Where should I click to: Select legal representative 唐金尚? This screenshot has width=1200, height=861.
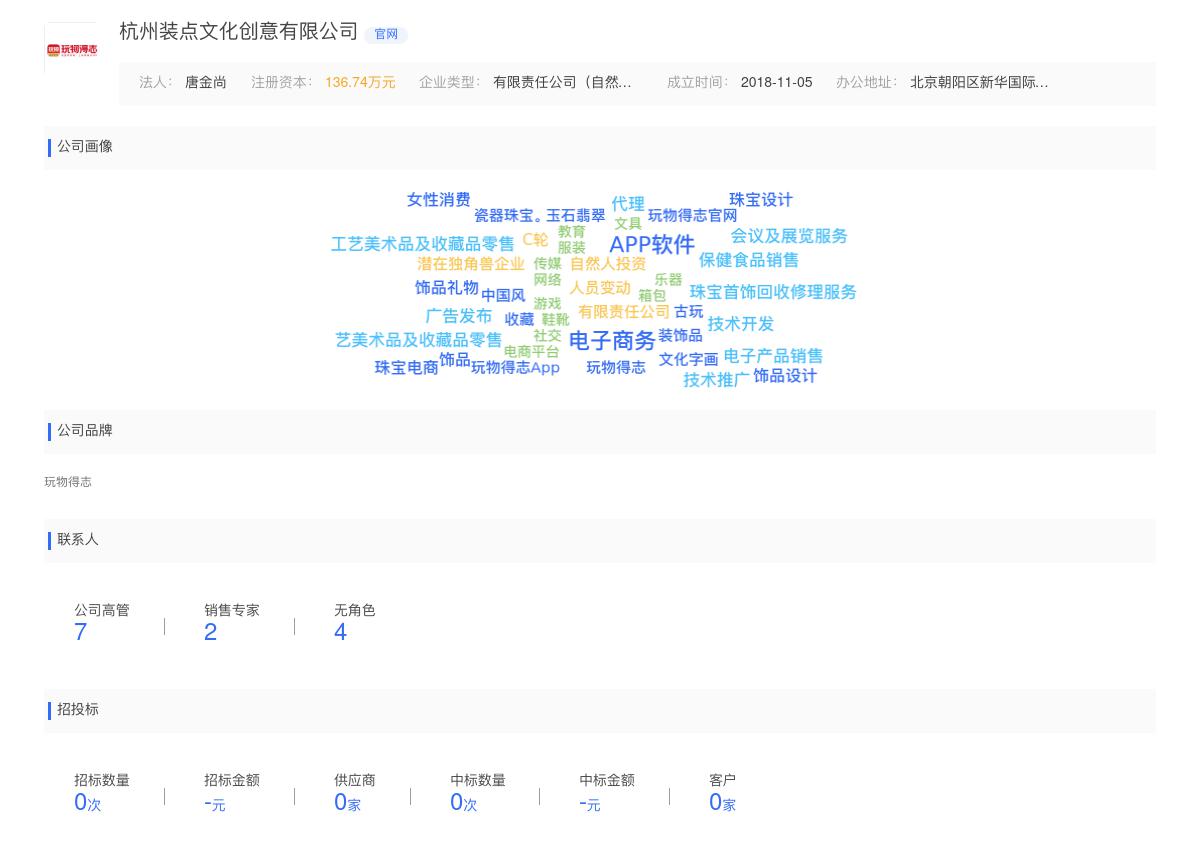206,83
